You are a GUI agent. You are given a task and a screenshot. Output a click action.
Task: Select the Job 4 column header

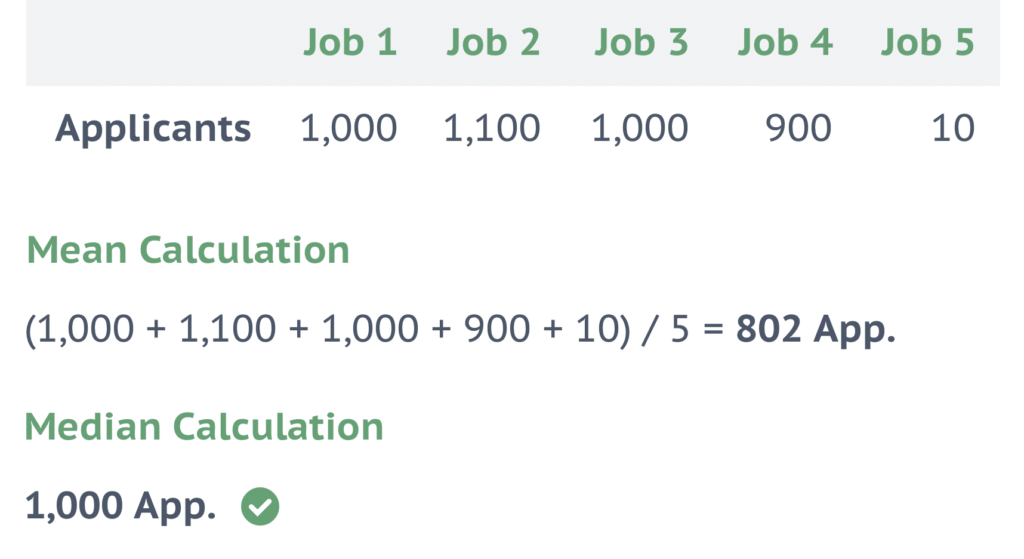click(x=785, y=43)
